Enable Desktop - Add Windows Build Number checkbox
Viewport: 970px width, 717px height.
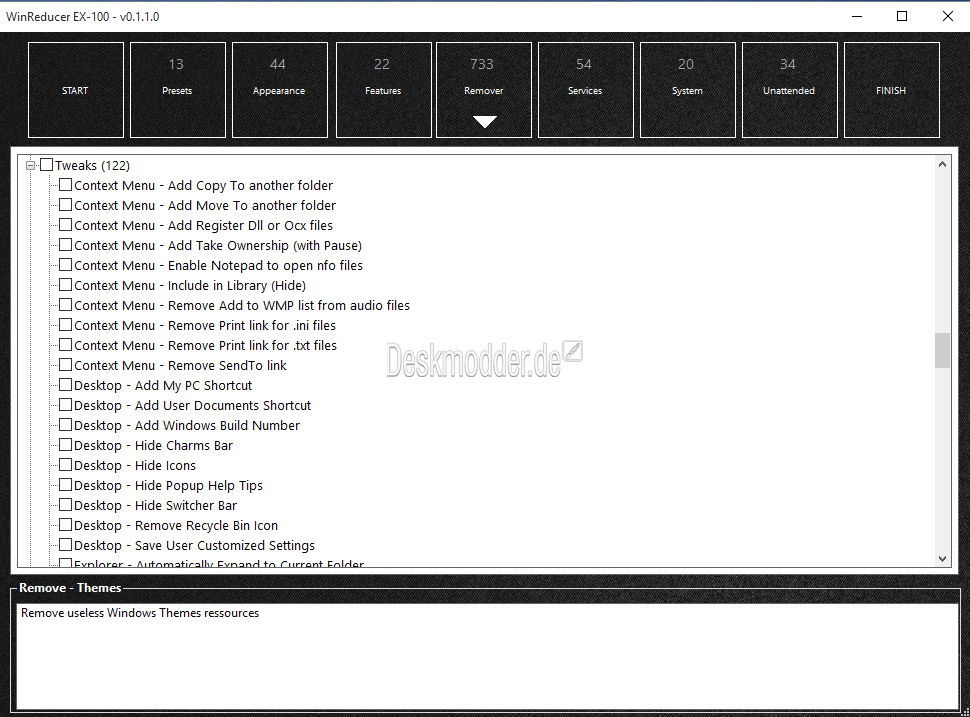(x=66, y=425)
